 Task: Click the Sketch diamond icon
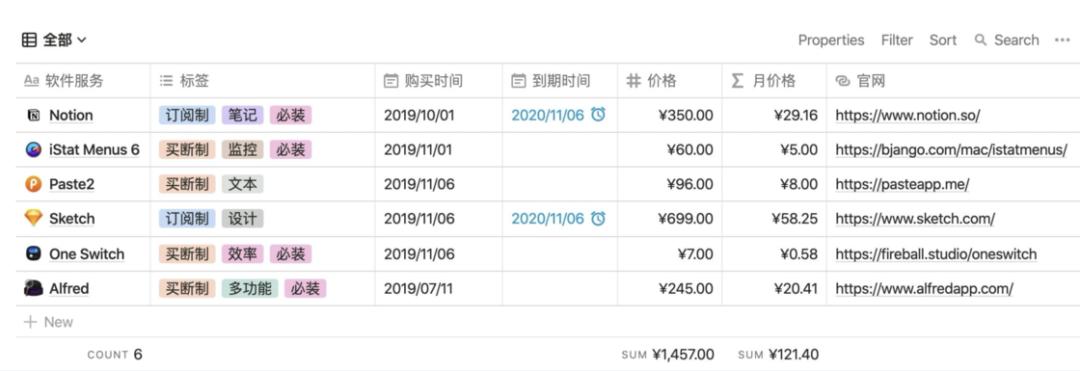point(33,218)
